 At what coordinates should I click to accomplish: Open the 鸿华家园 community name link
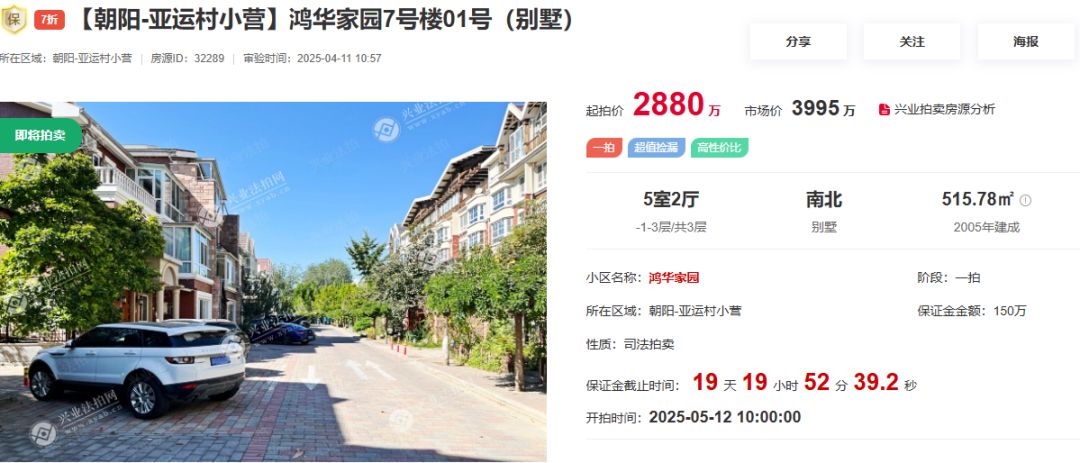pos(674,278)
